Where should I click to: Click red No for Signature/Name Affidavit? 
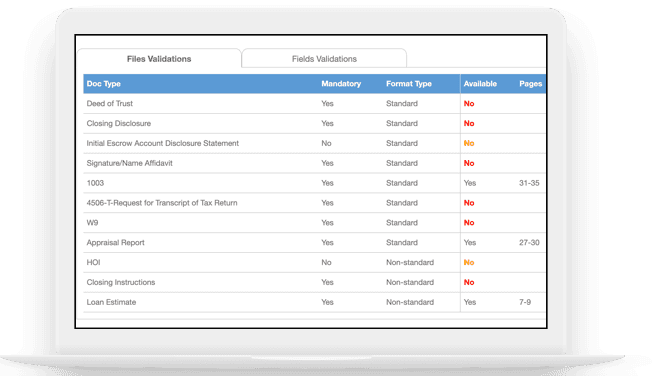coord(469,163)
